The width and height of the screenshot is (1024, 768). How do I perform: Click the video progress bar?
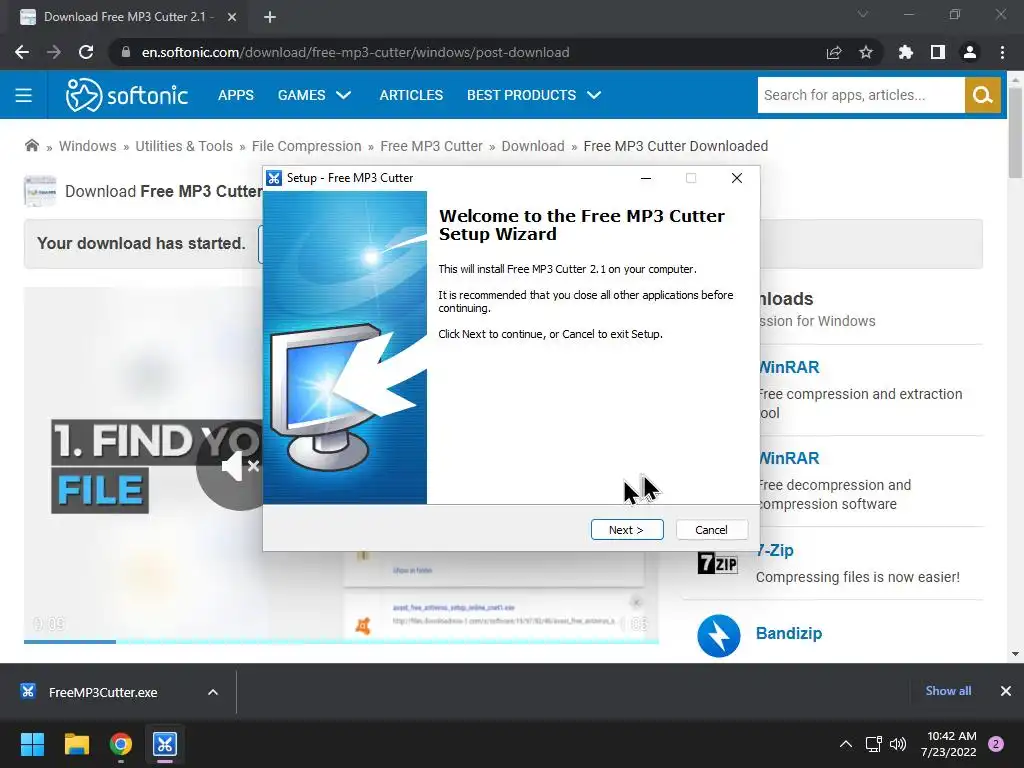click(x=341, y=642)
